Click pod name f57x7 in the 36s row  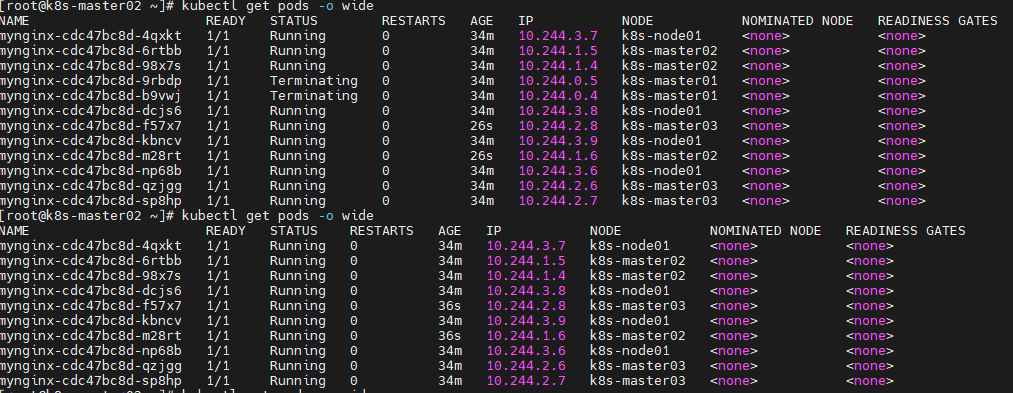pyautogui.click(x=90, y=306)
